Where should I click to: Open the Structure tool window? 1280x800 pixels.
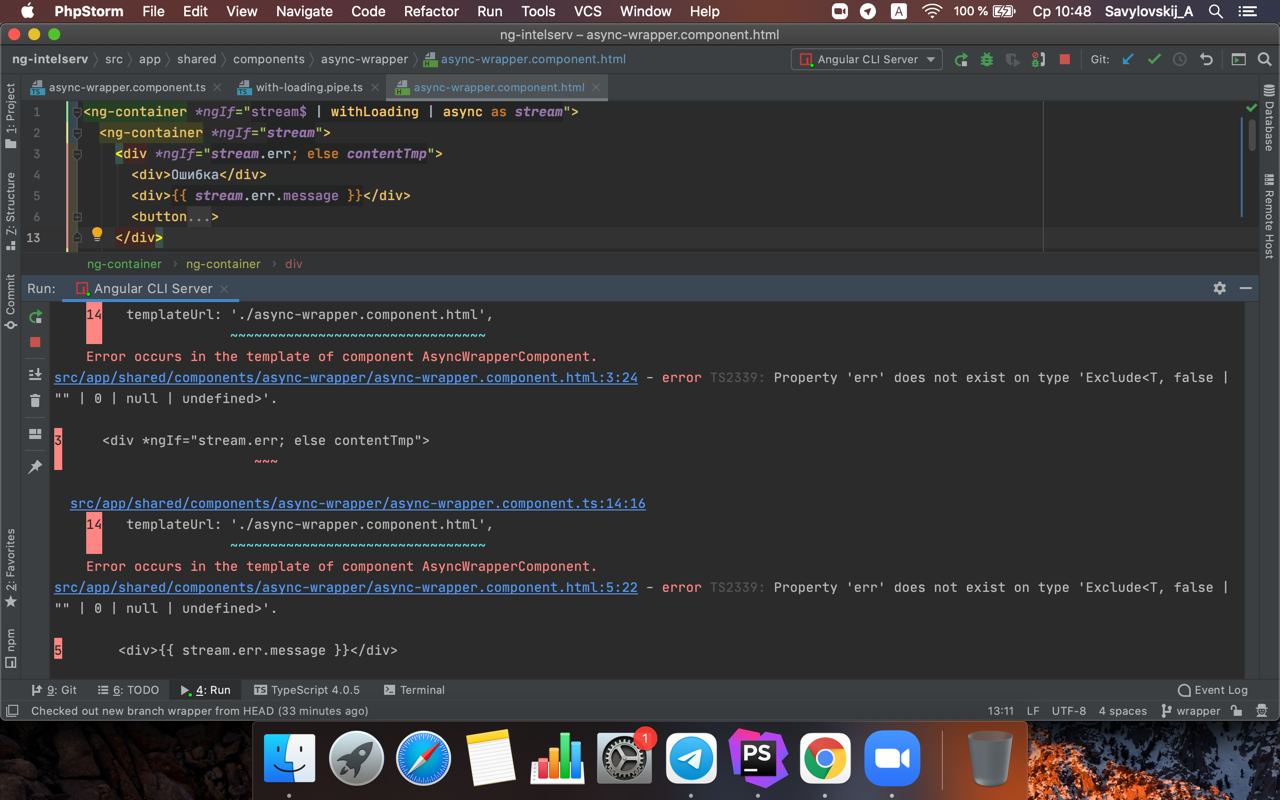(x=11, y=210)
